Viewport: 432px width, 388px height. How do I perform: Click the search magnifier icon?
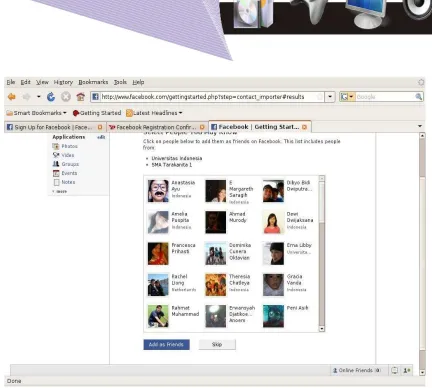click(419, 97)
